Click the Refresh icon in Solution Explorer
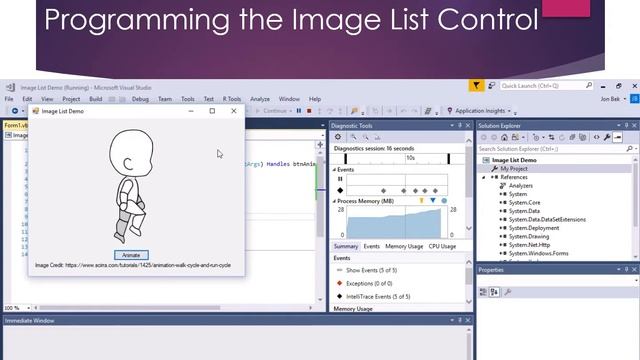 [x=562, y=137]
